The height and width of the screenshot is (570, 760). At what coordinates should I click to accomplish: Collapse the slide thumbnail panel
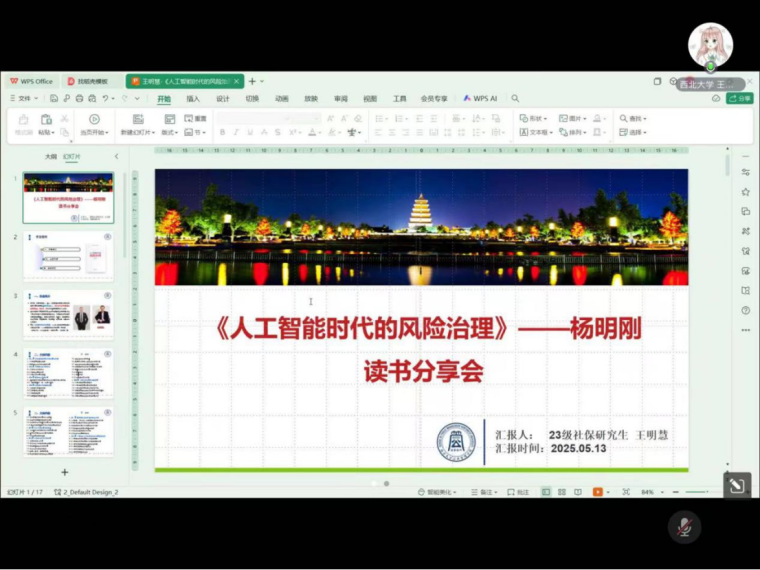[116, 156]
